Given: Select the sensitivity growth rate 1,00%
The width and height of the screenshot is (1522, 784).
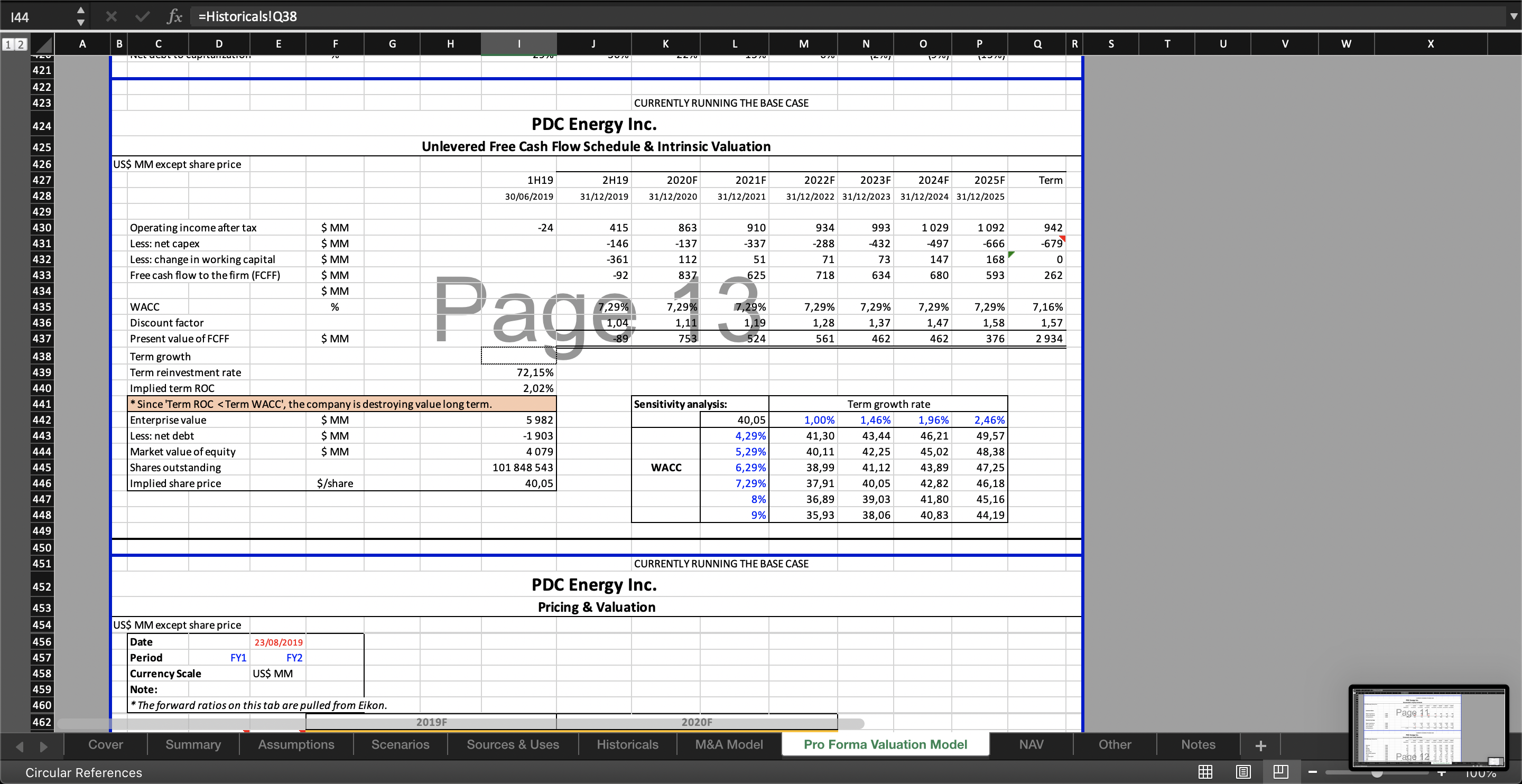Looking at the screenshot, I should 803,419.
